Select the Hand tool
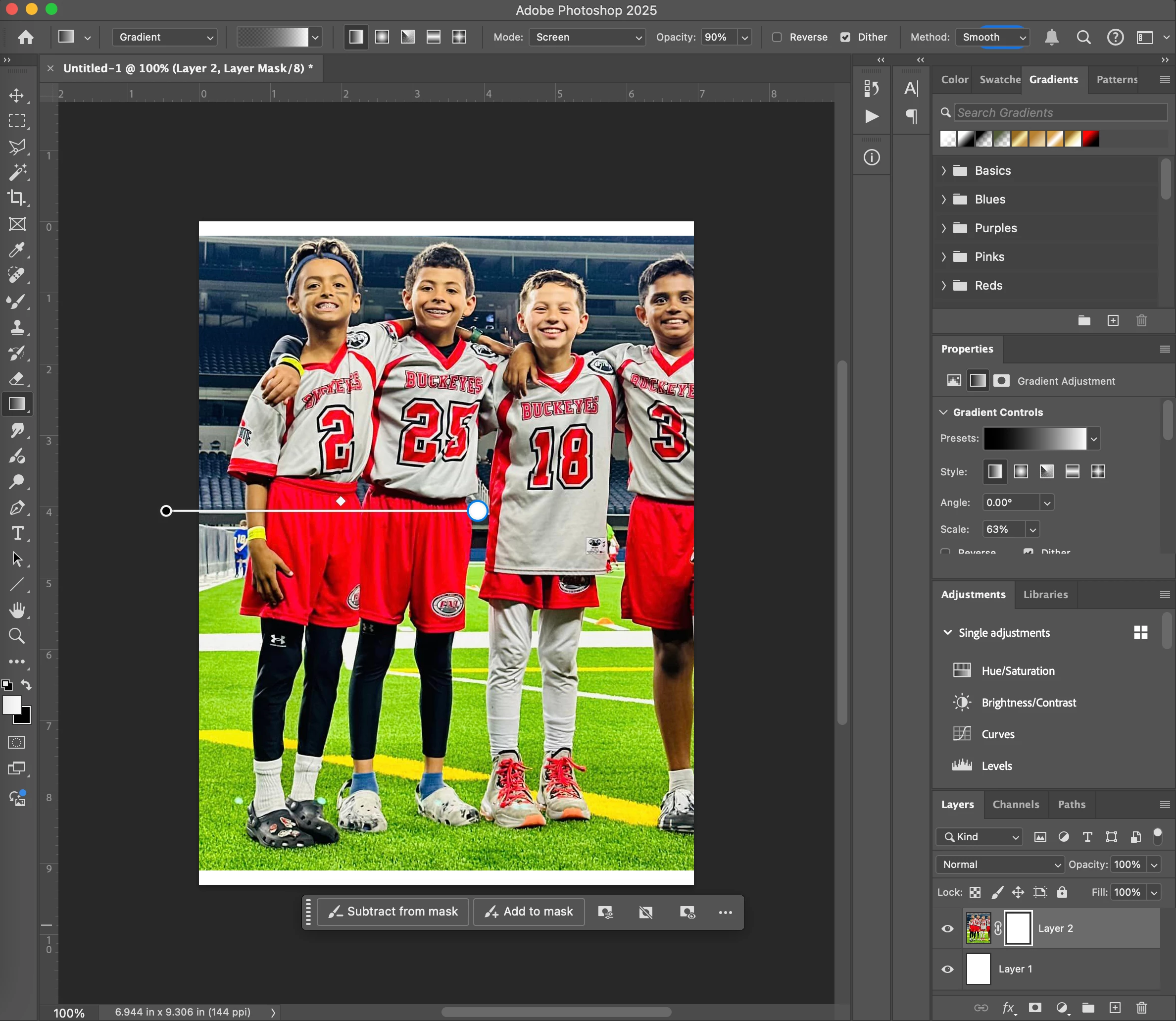 (16, 610)
